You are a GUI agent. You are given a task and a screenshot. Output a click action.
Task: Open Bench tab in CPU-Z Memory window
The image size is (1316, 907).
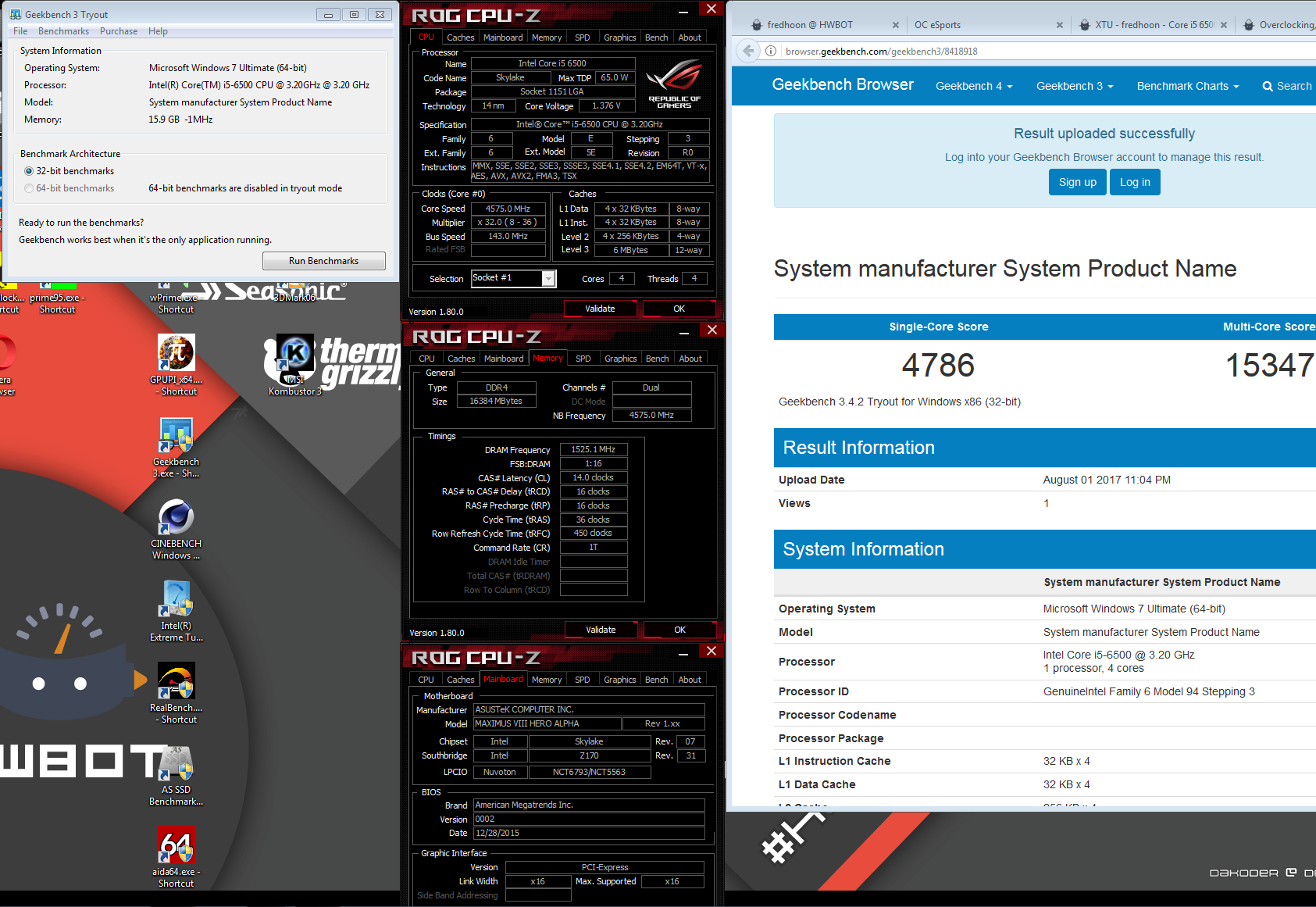pyautogui.click(x=658, y=359)
